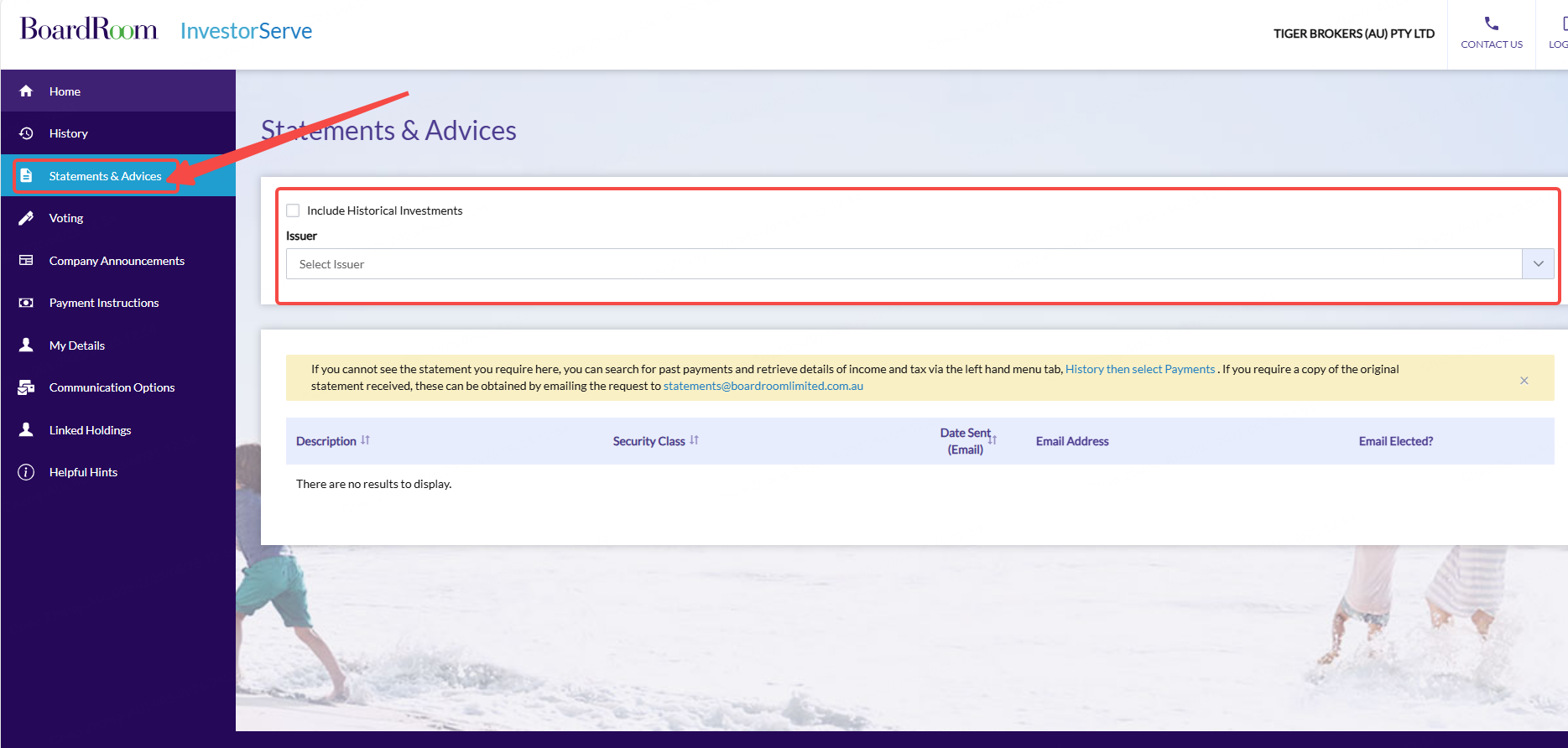Click the CONTACT US label
This screenshot has height=748, width=1568.
click(x=1492, y=44)
